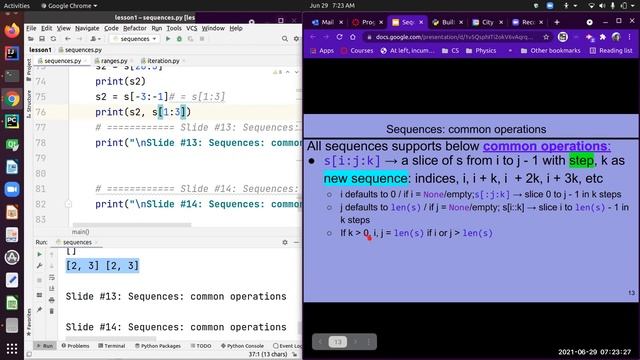
Task: Expand the user/VCS dropdown in the IDE toolbar
Action: click(96, 39)
